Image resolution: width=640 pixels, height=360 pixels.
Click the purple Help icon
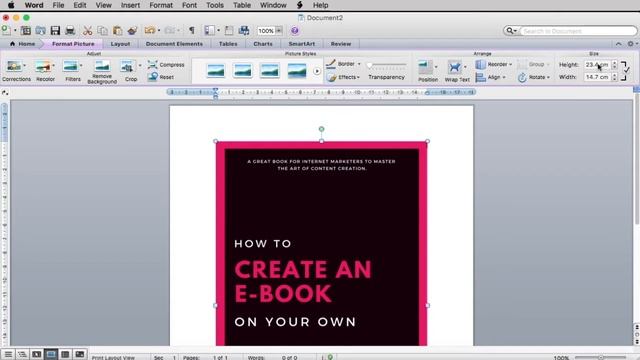tap(295, 30)
